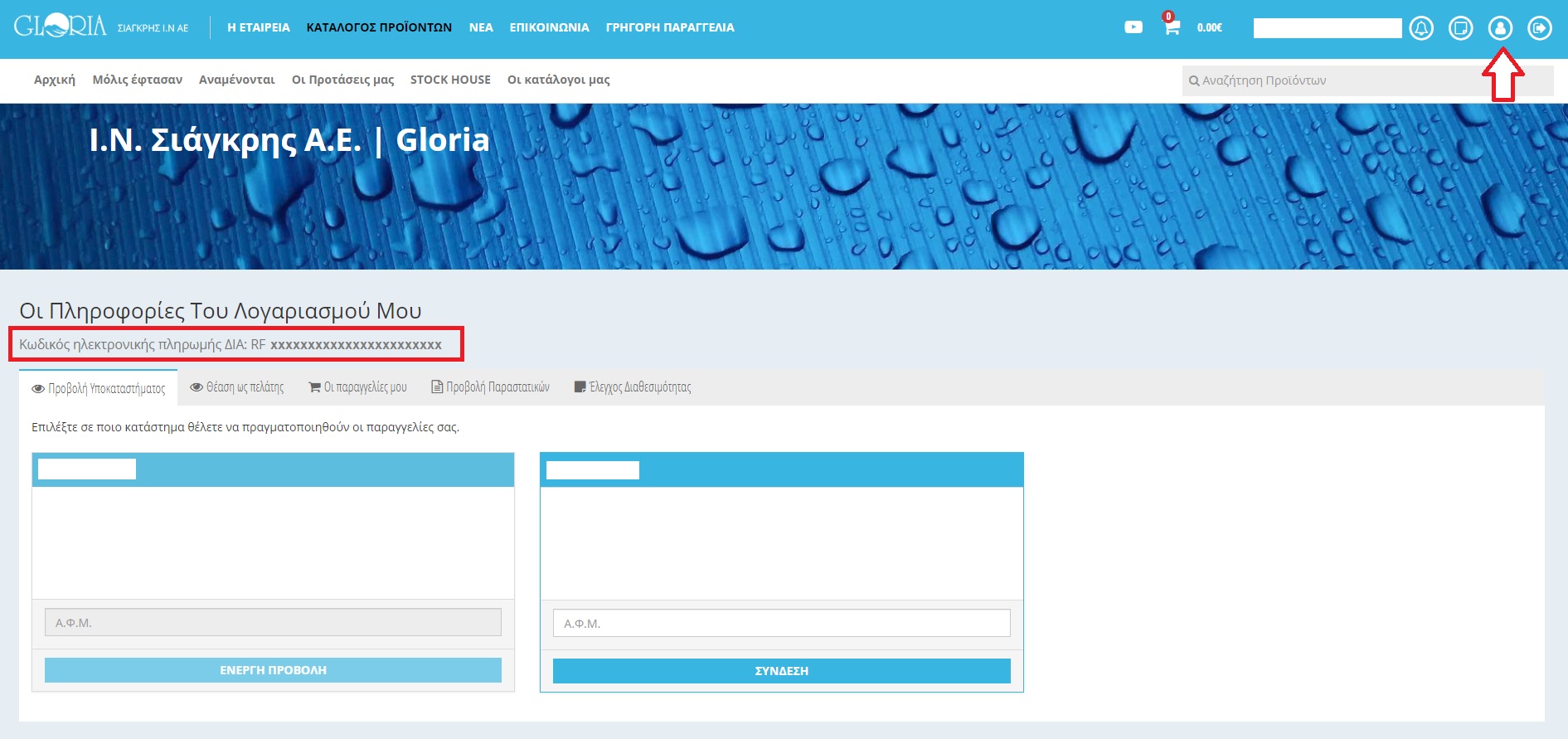Viewport: 1568px width, 739px height.
Task: Open the Έλεγχος Διαθεσιμότητας tab
Action: (633, 387)
